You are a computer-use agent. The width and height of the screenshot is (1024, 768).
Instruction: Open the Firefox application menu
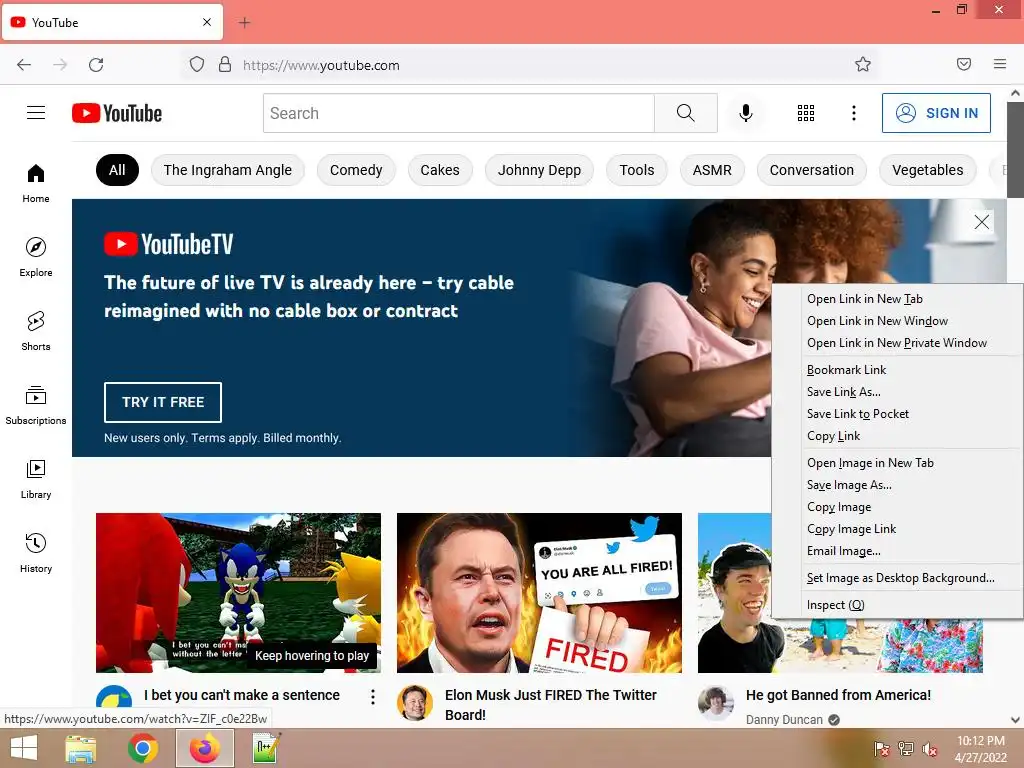tap(1000, 64)
